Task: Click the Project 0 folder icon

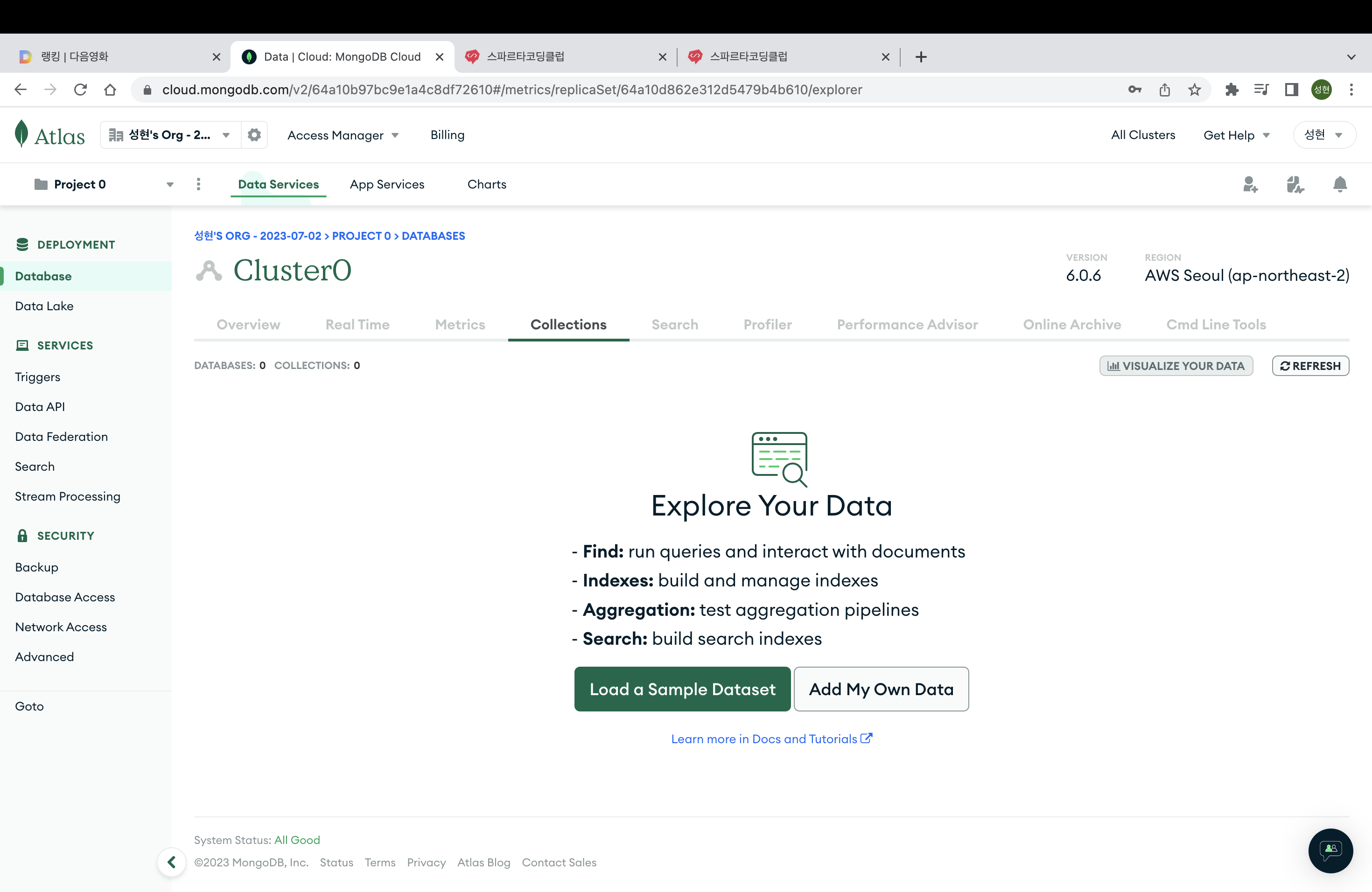Action: (41, 184)
